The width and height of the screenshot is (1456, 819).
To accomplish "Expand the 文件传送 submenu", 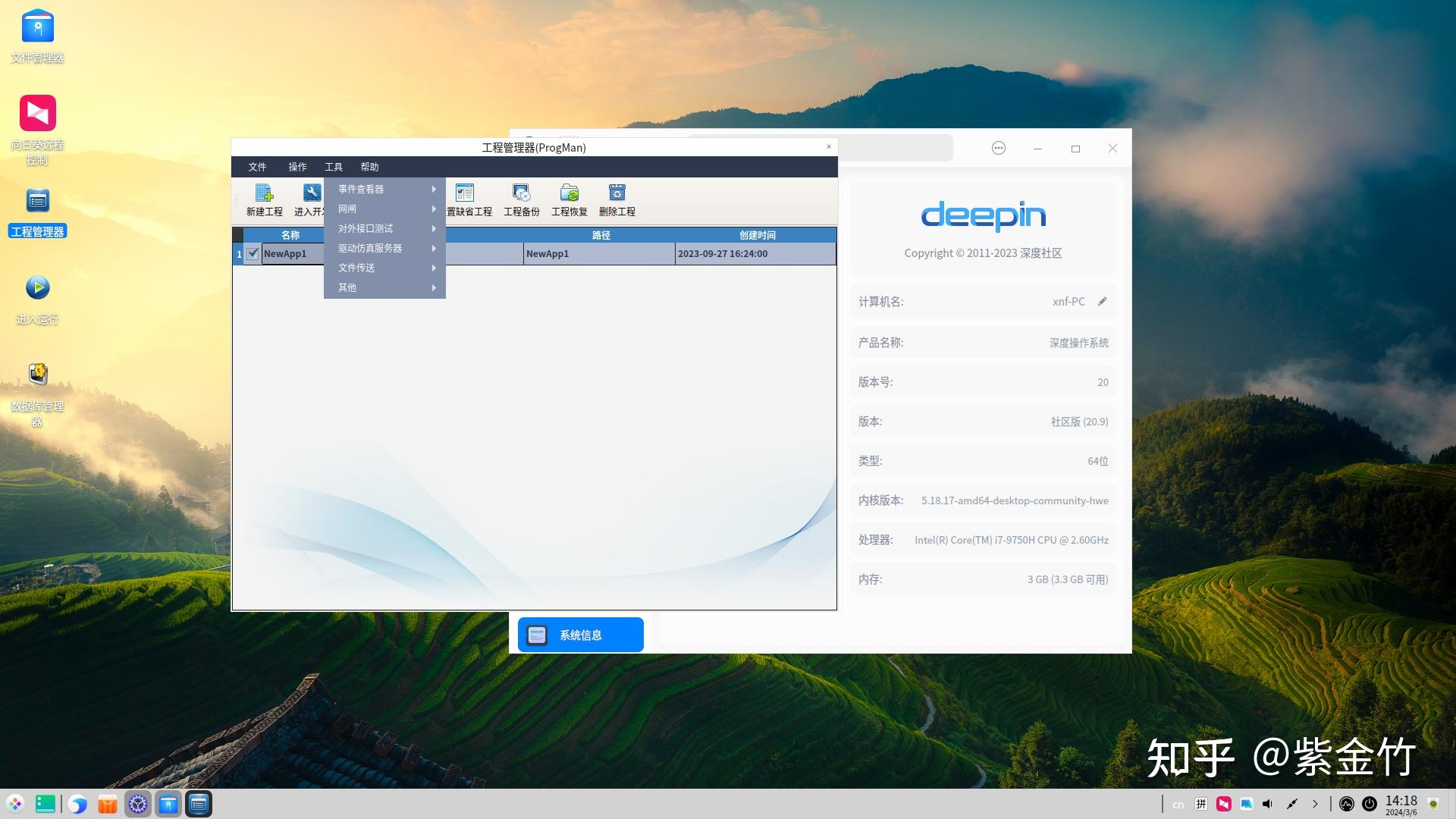I will coord(384,268).
